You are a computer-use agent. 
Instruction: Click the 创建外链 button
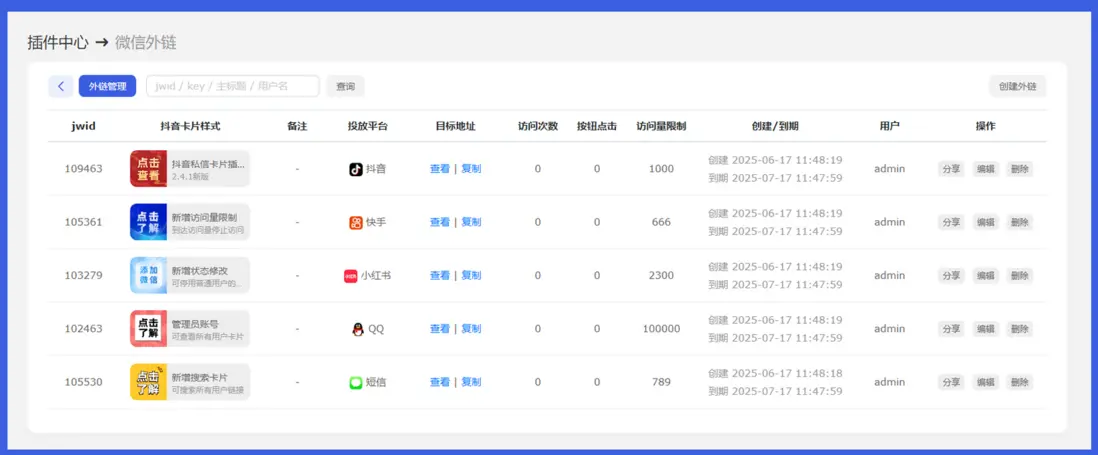pyautogui.click(x=1017, y=86)
